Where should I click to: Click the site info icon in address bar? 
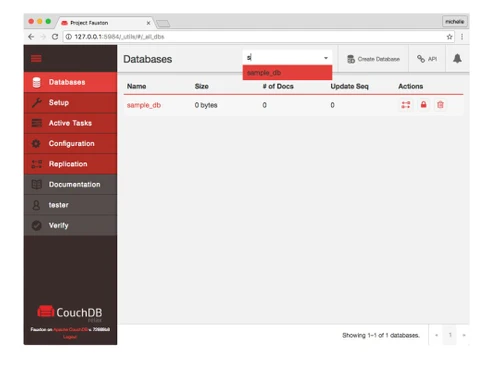point(69,37)
